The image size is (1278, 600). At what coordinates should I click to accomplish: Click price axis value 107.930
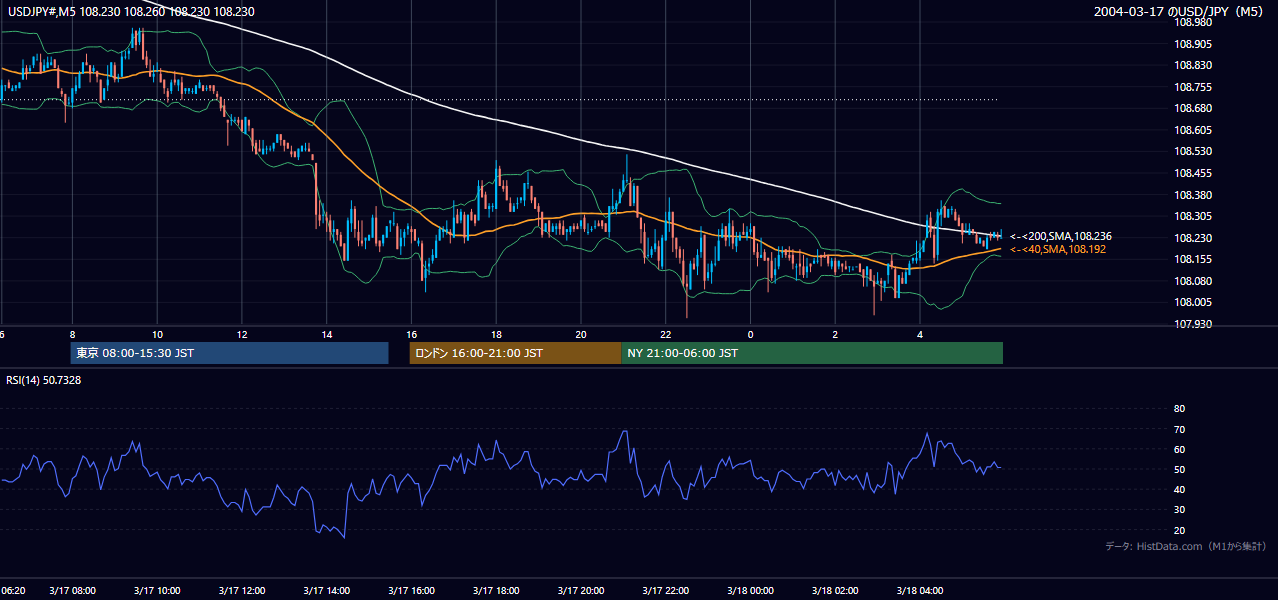[1193, 324]
